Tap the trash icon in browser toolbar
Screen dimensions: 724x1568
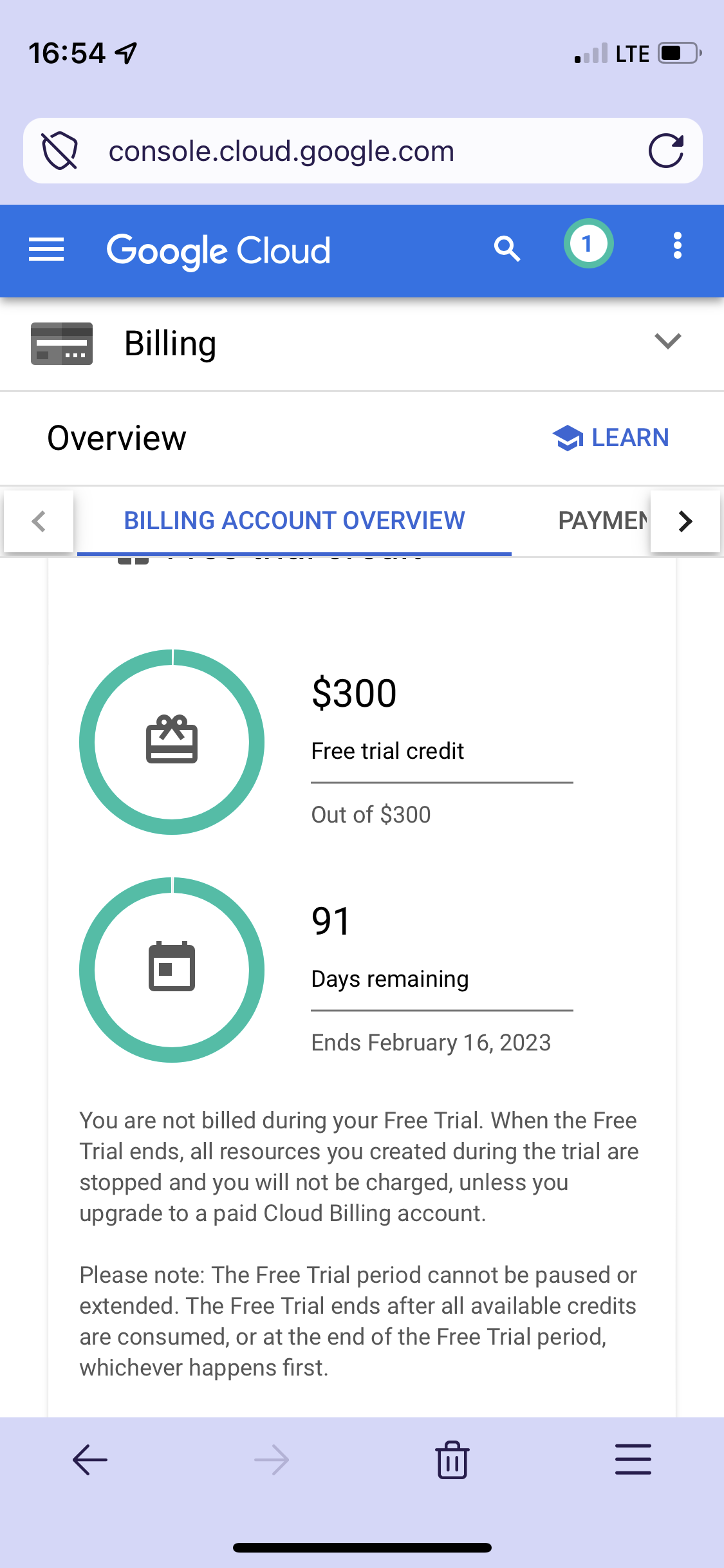(452, 1460)
